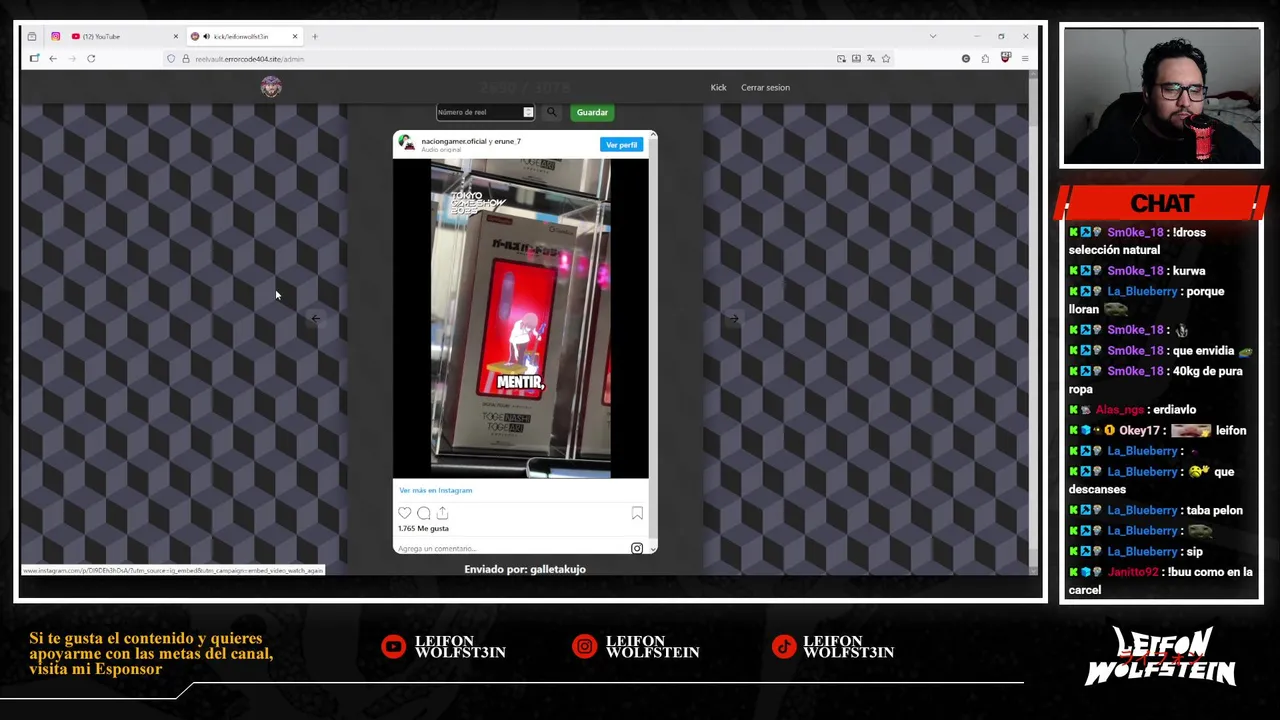Click the padlock site info icon

pos(185,59)
